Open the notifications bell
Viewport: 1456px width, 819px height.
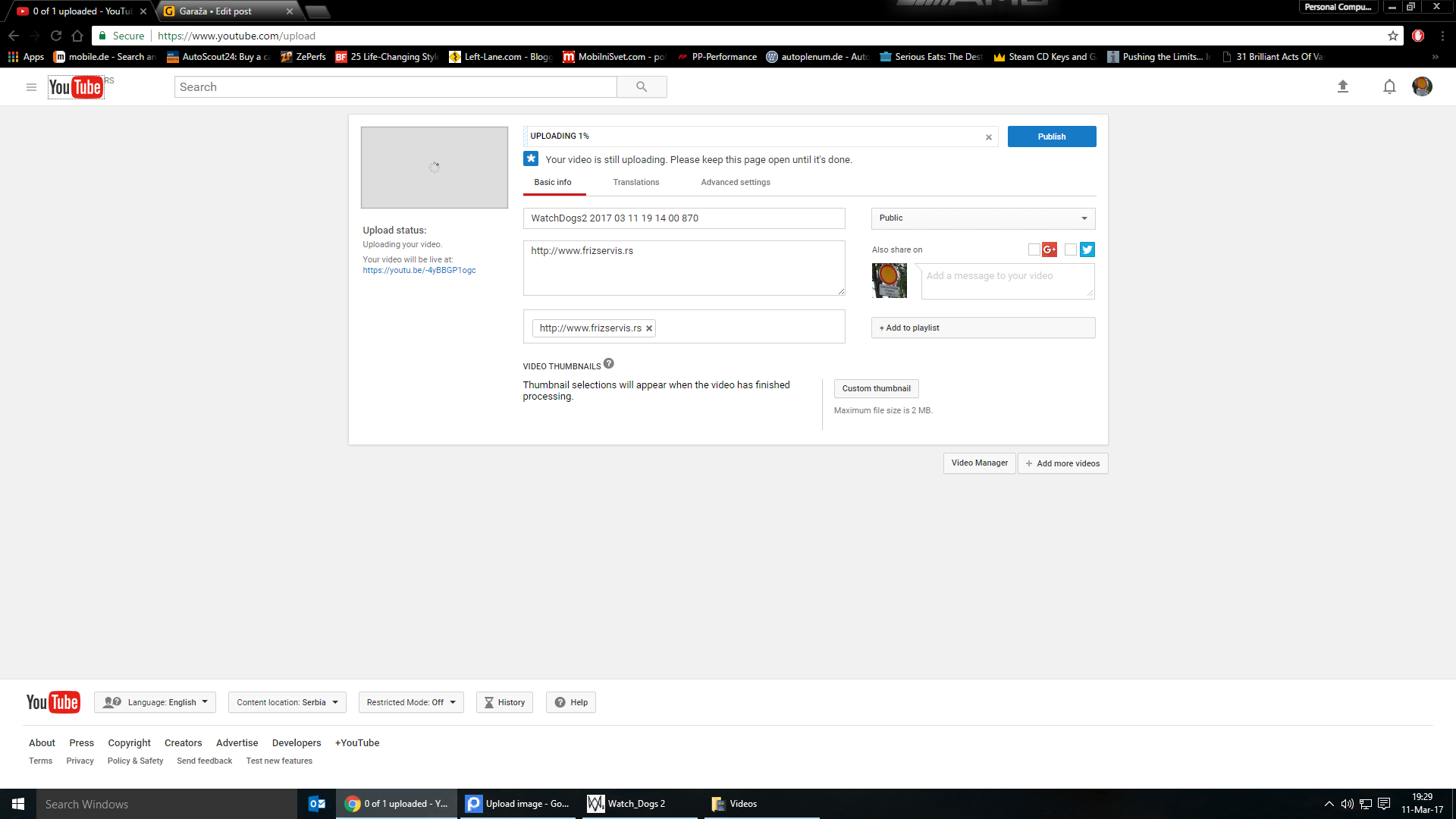[x=1389, y=86]
